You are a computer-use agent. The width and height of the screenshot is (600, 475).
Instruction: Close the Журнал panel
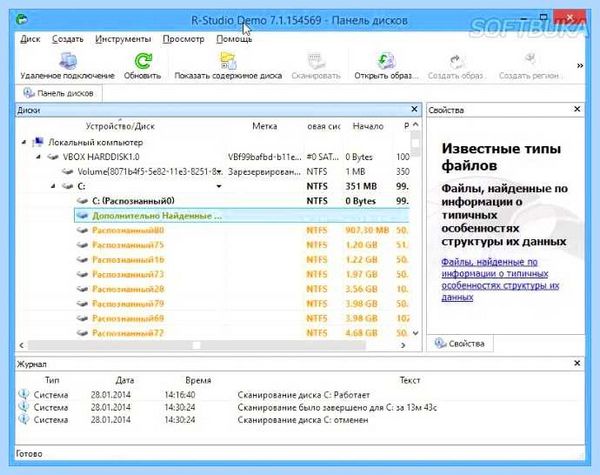coord(577,363)
